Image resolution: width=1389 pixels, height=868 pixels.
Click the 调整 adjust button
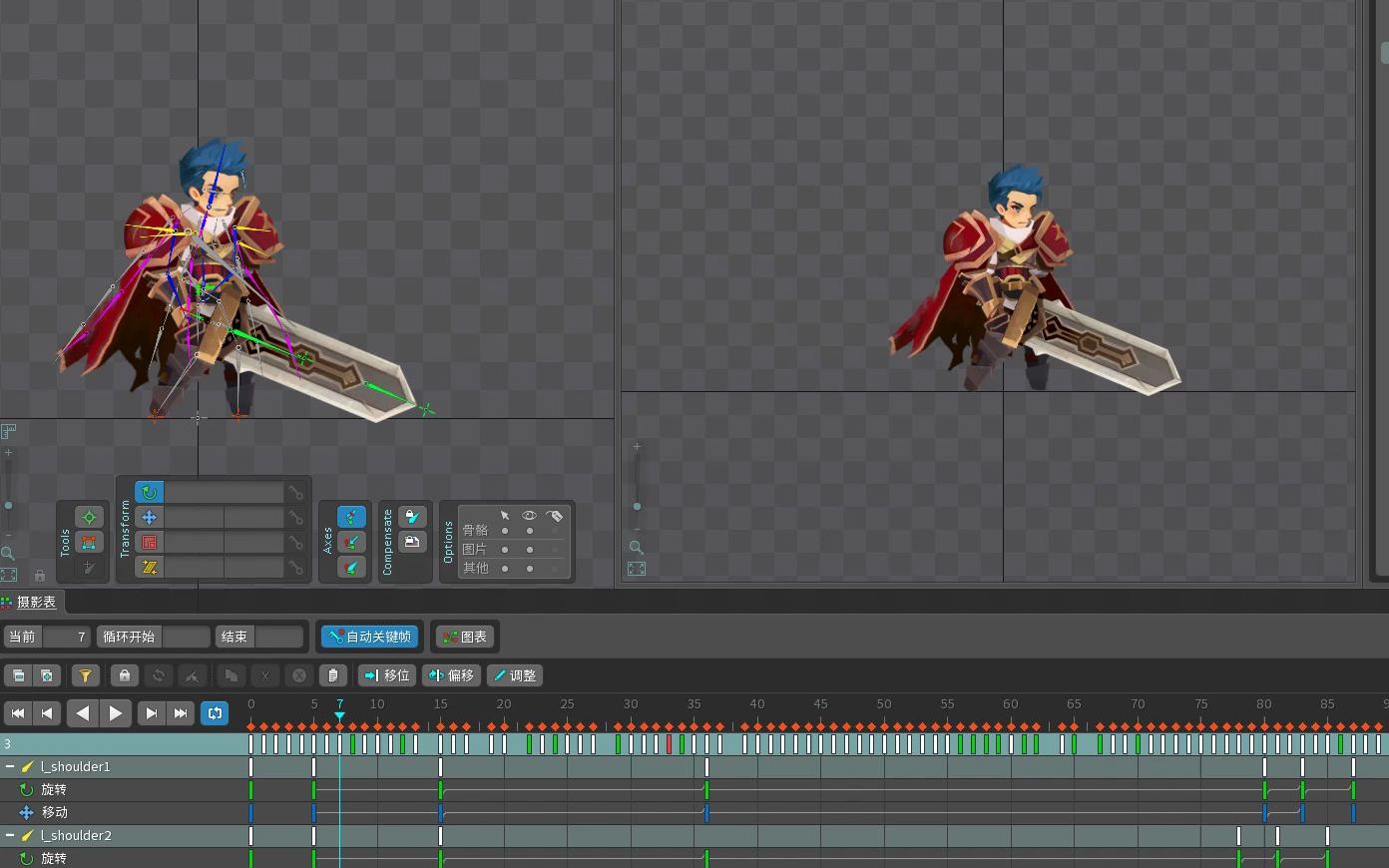click(x=515, y=675)
